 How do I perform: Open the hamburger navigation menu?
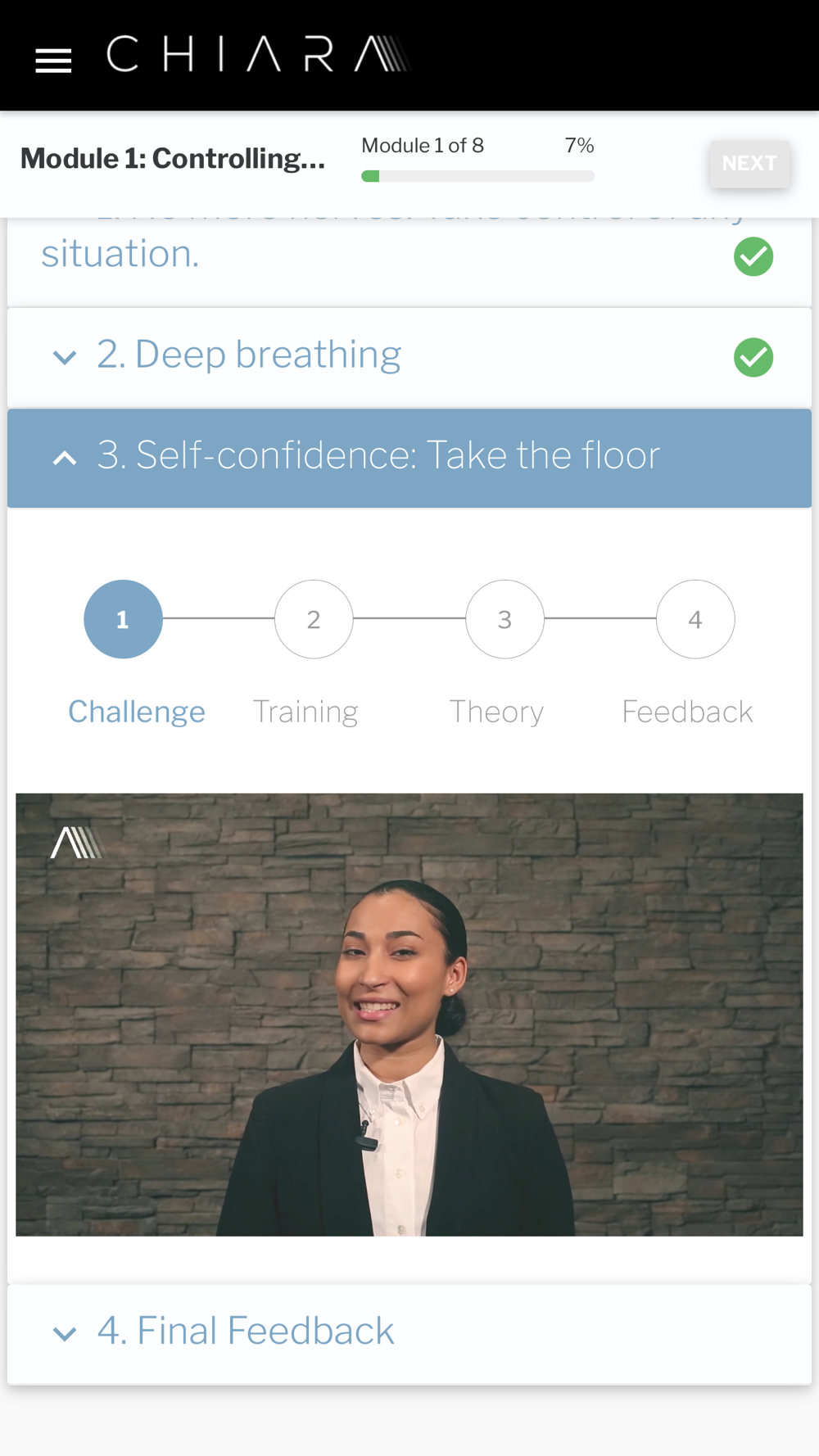53,61
